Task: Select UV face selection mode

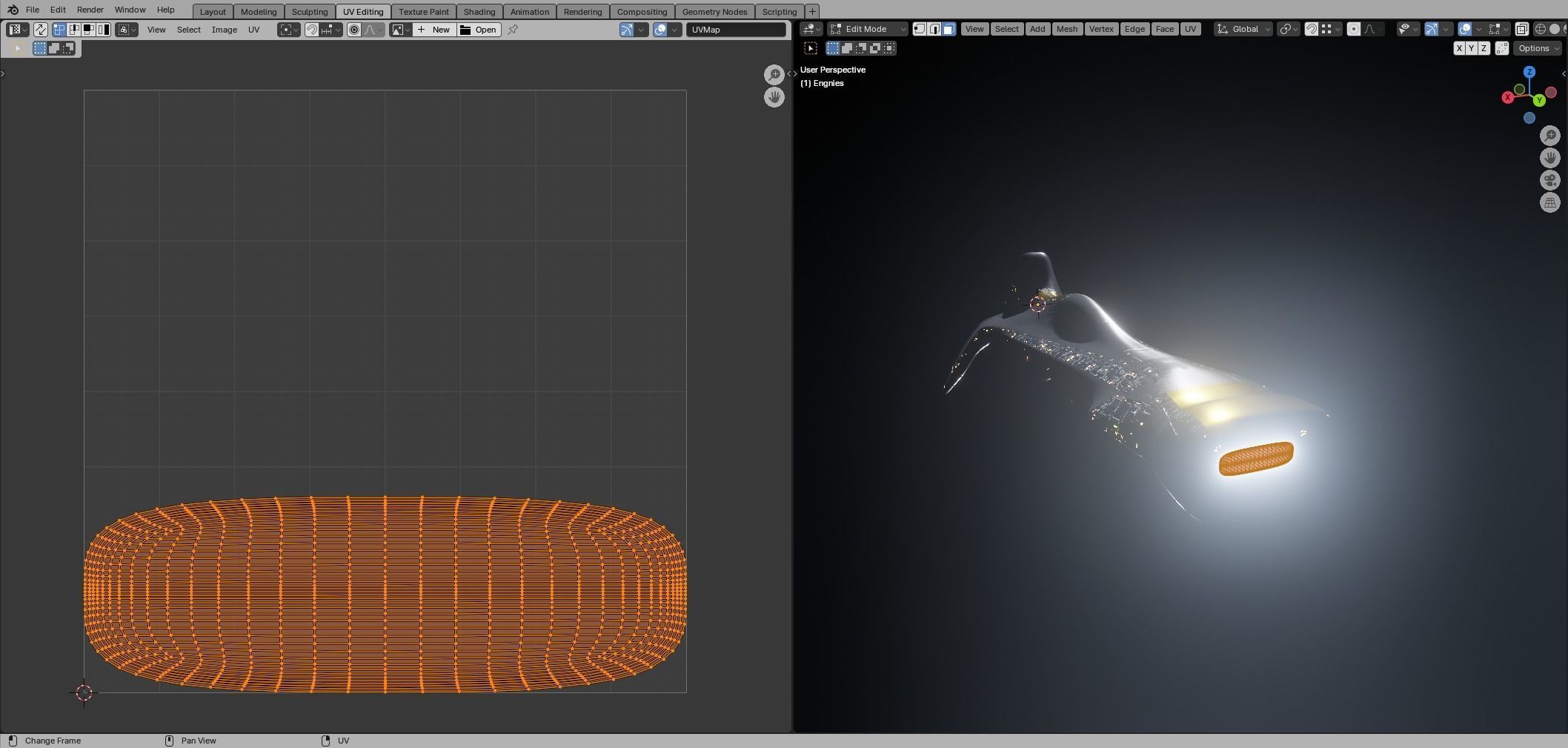Action: (89, 30)
